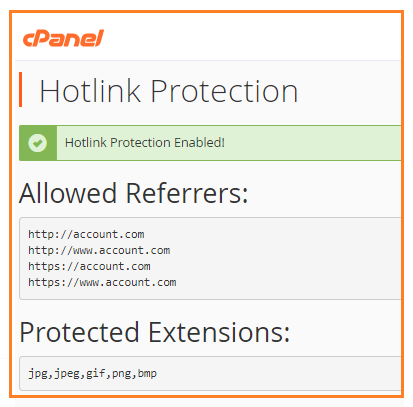
Task: Click the word Enabled! in the alert
Action: [199, 143]
